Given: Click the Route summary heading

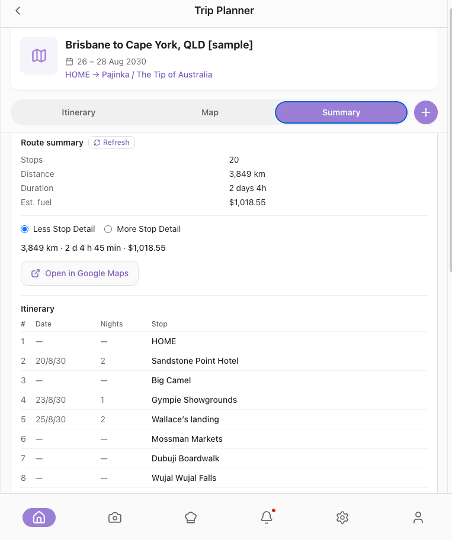Looking at the screenshot, I should coord(52,143).
